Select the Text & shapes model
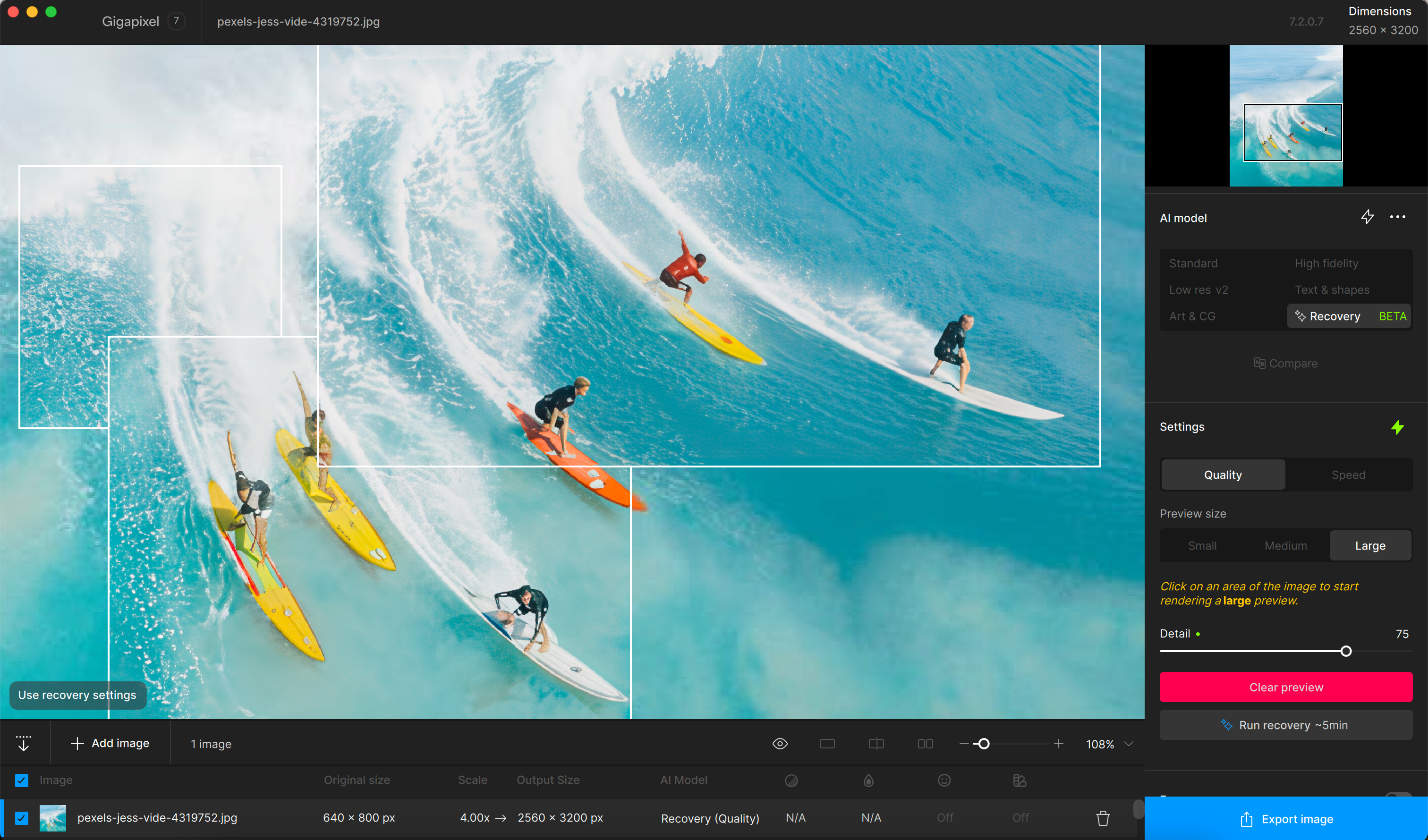The height and width of the screenshot is (840, 1428). tap(1332, 289)
